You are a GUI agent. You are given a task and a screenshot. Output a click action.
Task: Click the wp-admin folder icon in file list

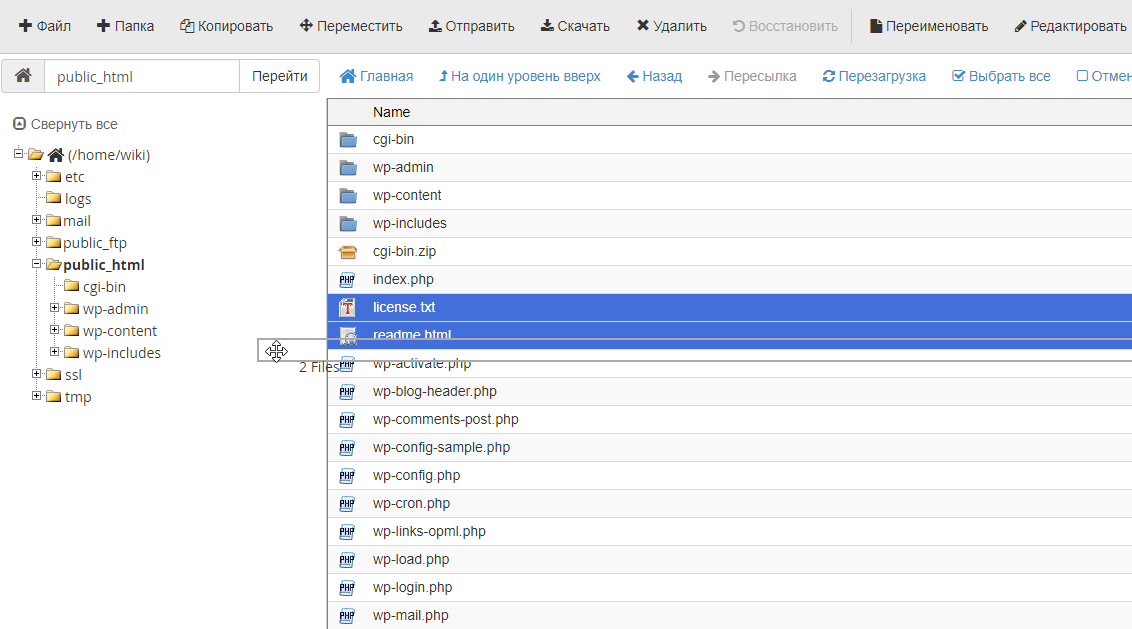(348, 168)
